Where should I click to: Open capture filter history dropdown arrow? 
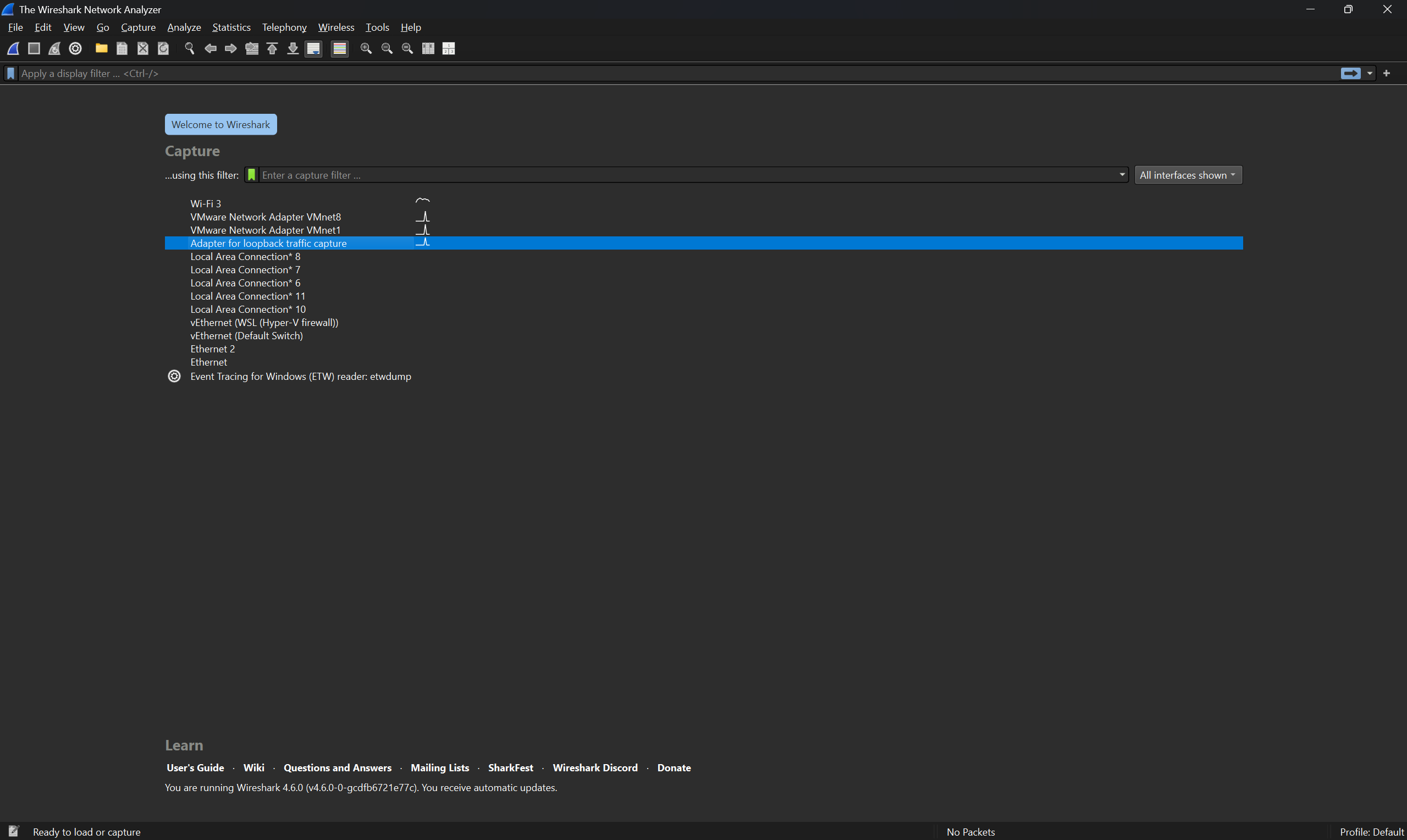pos(1122,175)
